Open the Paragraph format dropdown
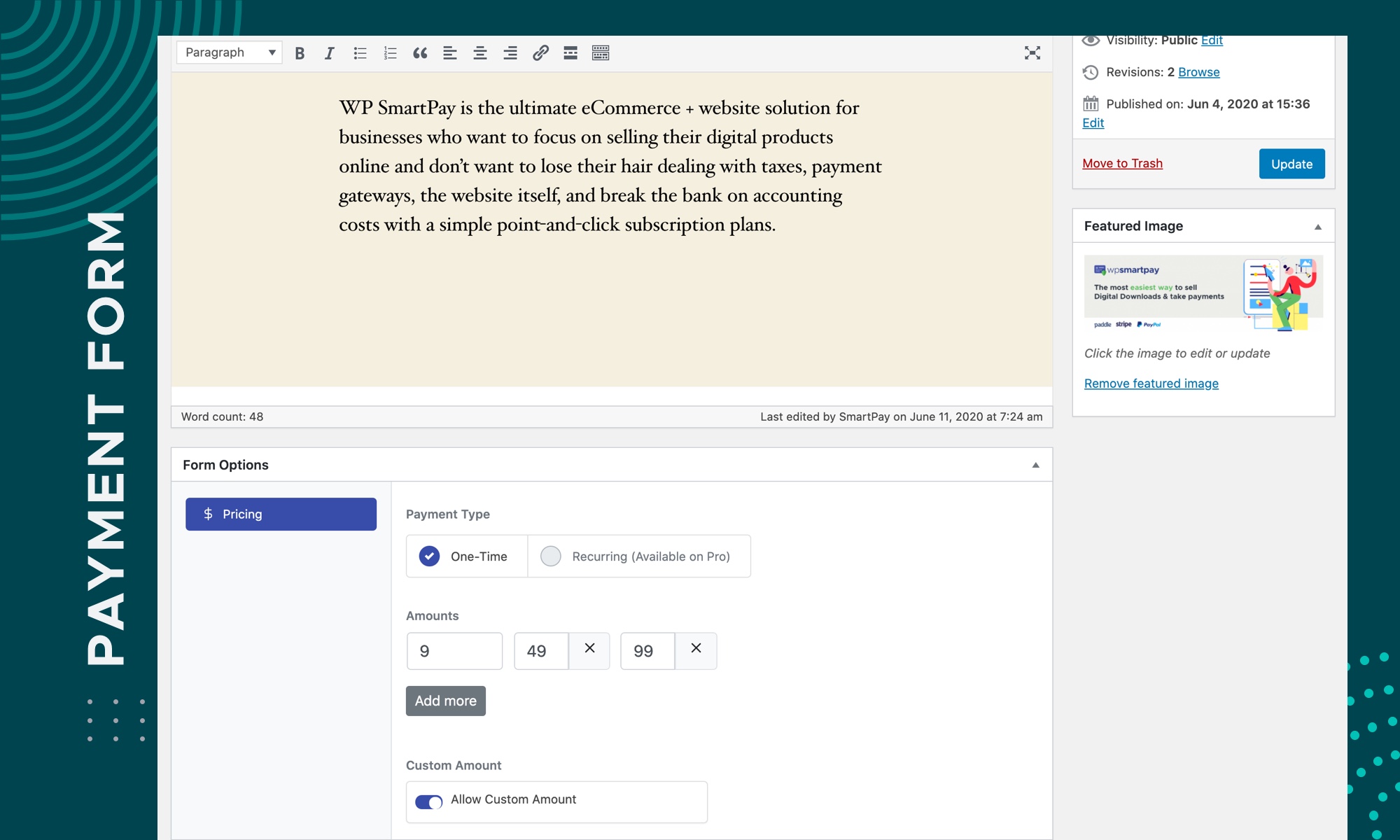The height and width of the screenshot is (840, 1400). (x=229, y=53)
